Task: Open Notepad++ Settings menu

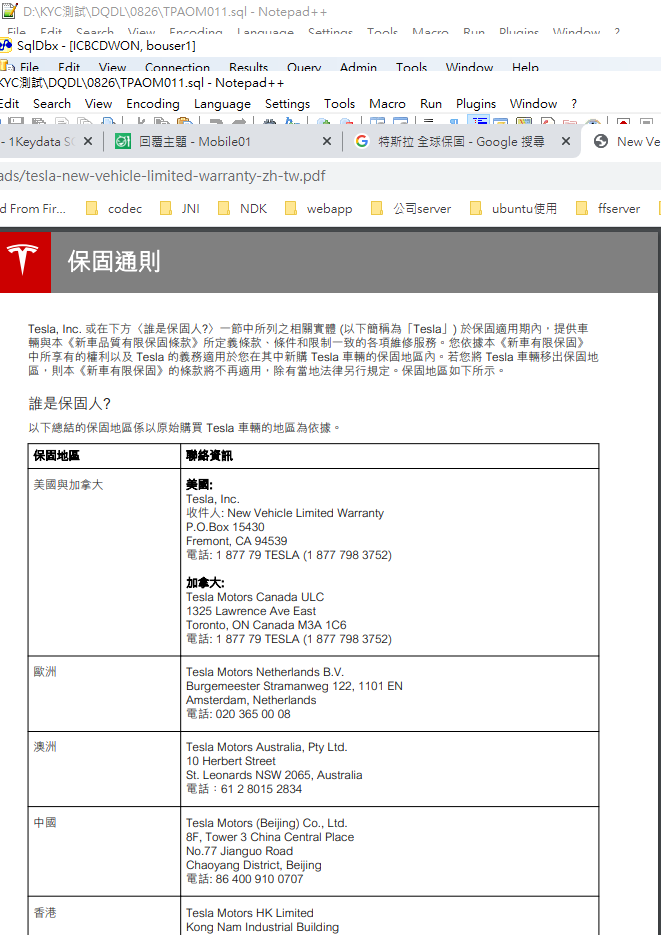Action: 287,104
